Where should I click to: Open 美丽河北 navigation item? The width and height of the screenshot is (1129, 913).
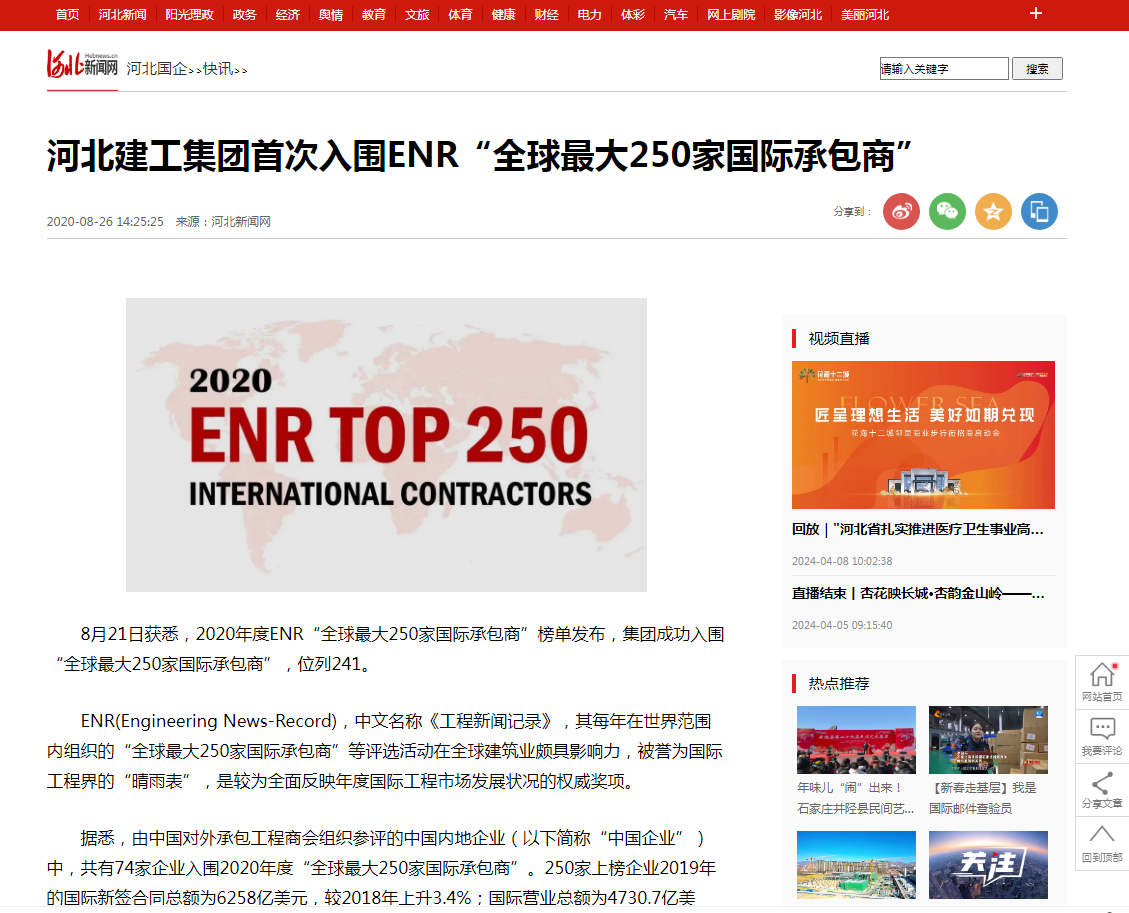865,14
